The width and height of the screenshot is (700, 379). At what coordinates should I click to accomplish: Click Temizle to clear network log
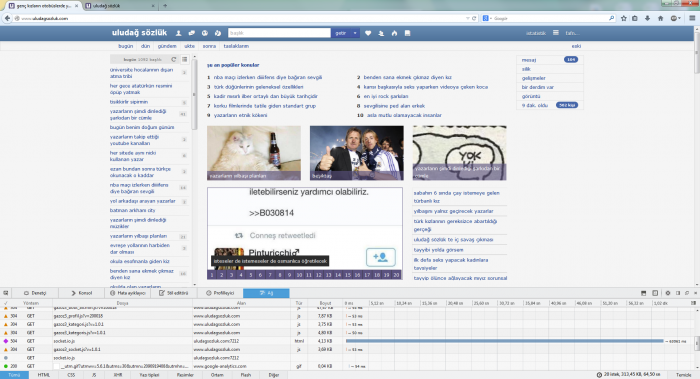683,375
